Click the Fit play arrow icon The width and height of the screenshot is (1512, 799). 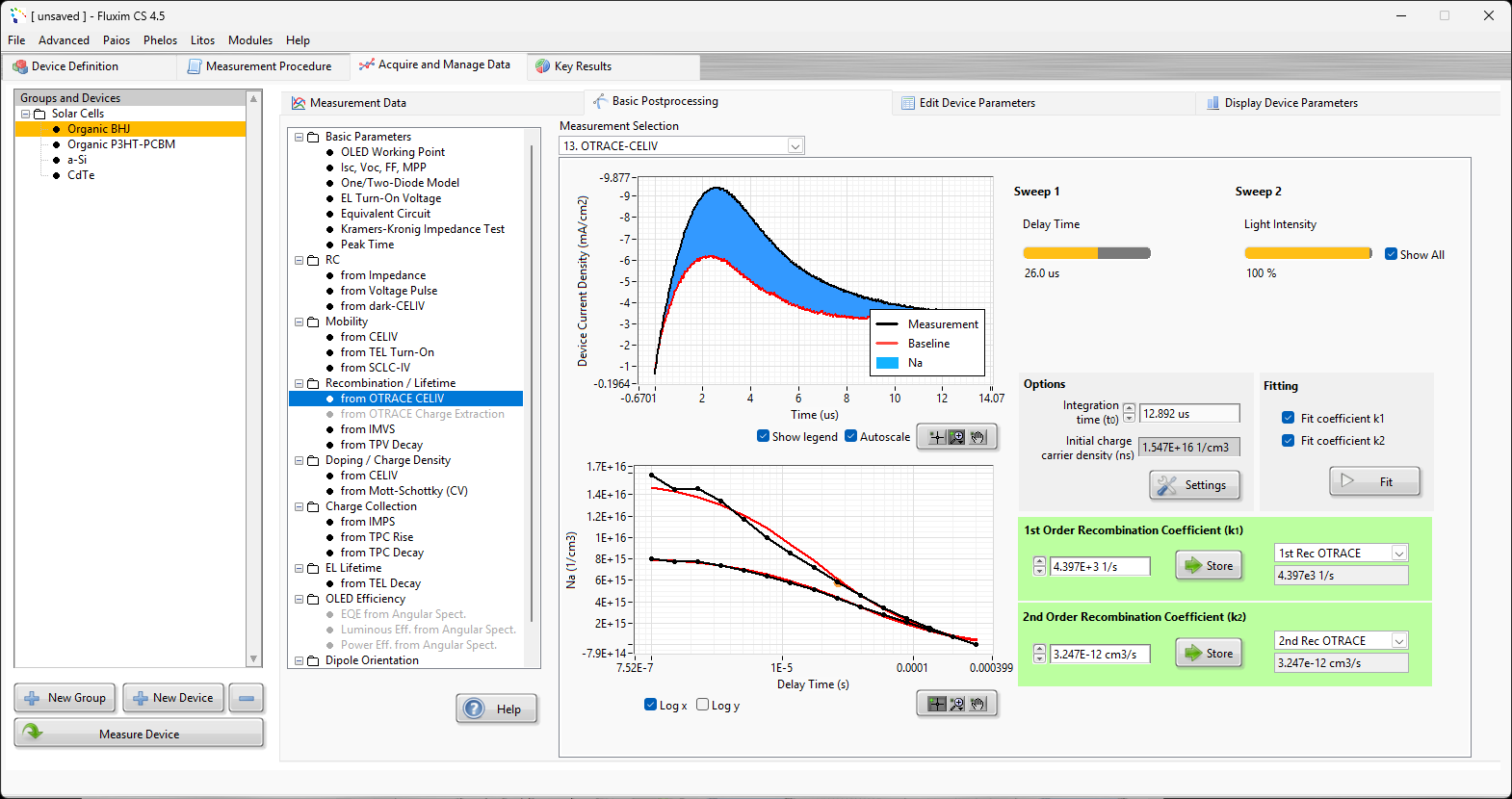(x=1347, y=480)
